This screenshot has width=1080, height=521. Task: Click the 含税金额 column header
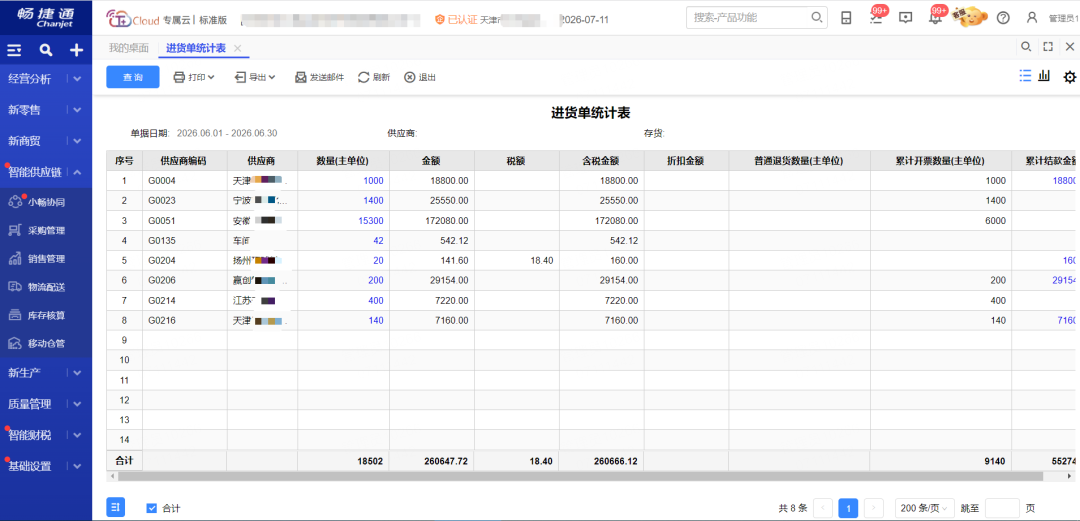coord(601,161)
